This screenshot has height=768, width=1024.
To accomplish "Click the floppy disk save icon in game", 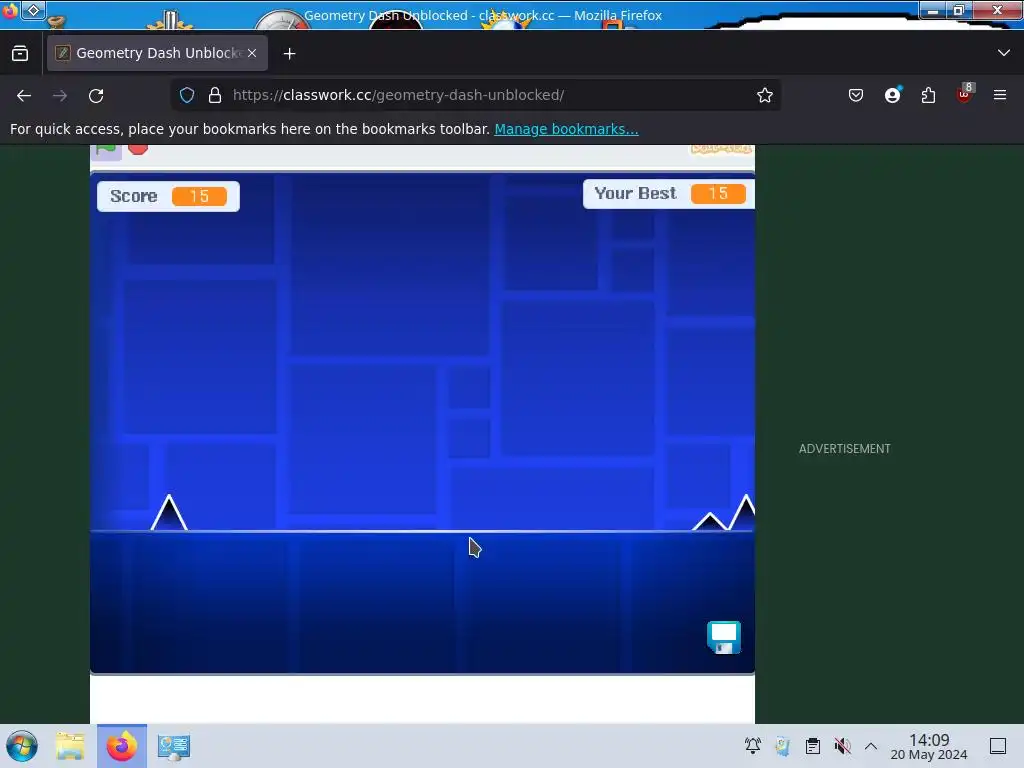I will click(x=724, y=637).
